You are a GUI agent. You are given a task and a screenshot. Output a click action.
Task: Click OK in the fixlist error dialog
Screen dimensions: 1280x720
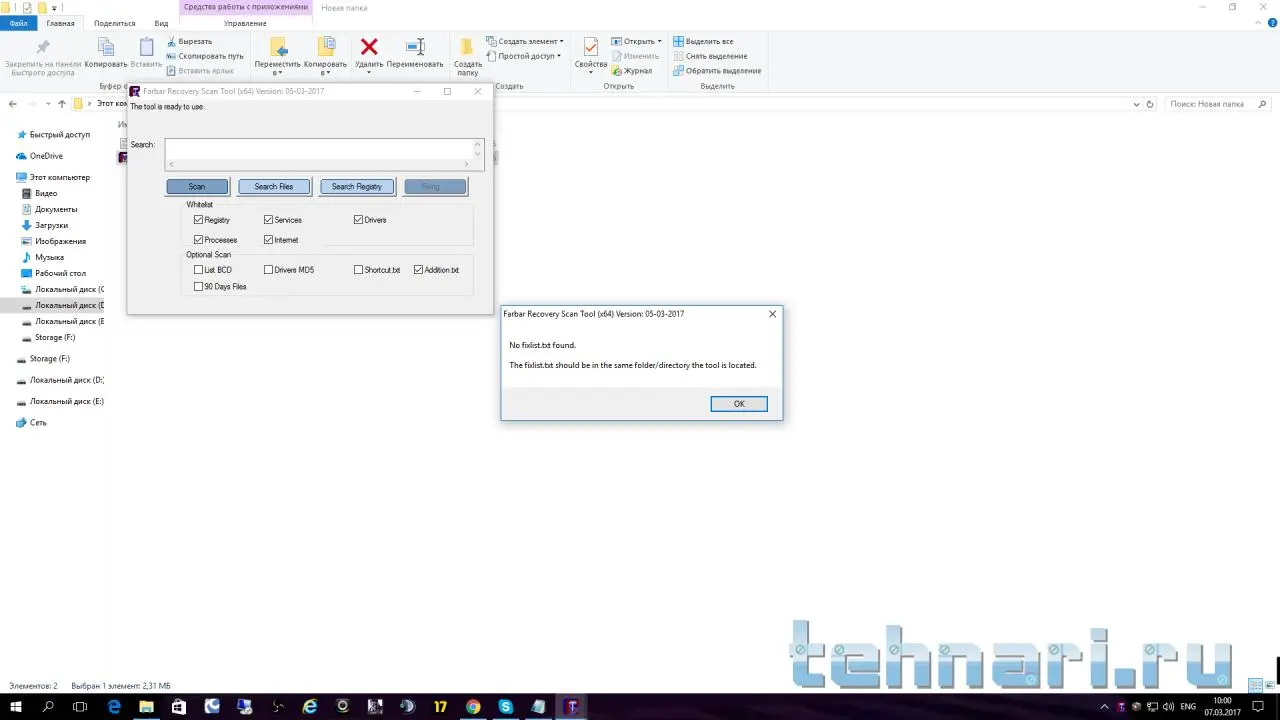[739, 404]
